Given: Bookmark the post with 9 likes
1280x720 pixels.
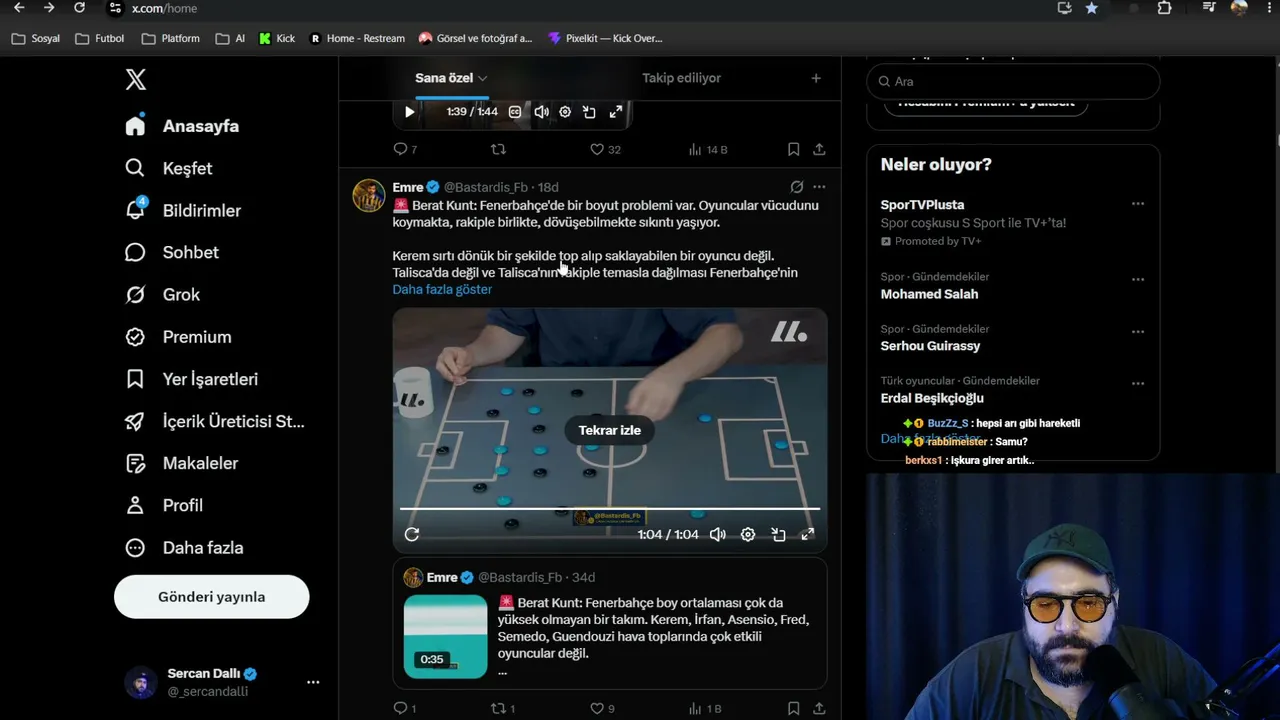Looking at the screenshot, I should [793, 709].
